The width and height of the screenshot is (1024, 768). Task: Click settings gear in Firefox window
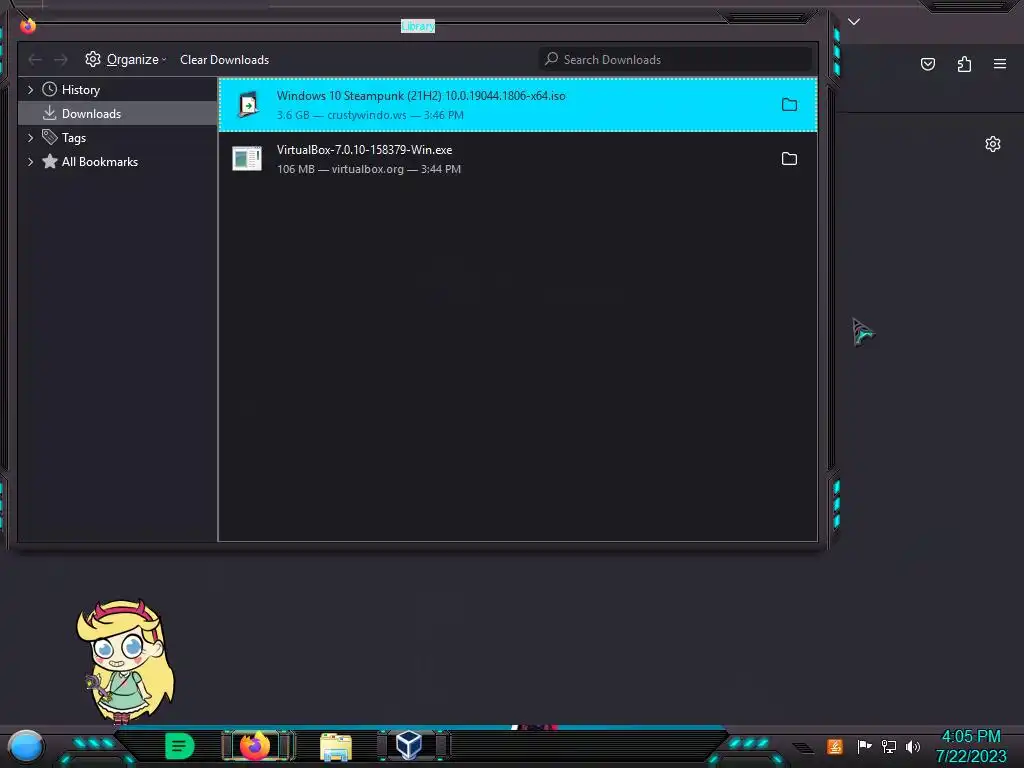(x=993, y=144)
